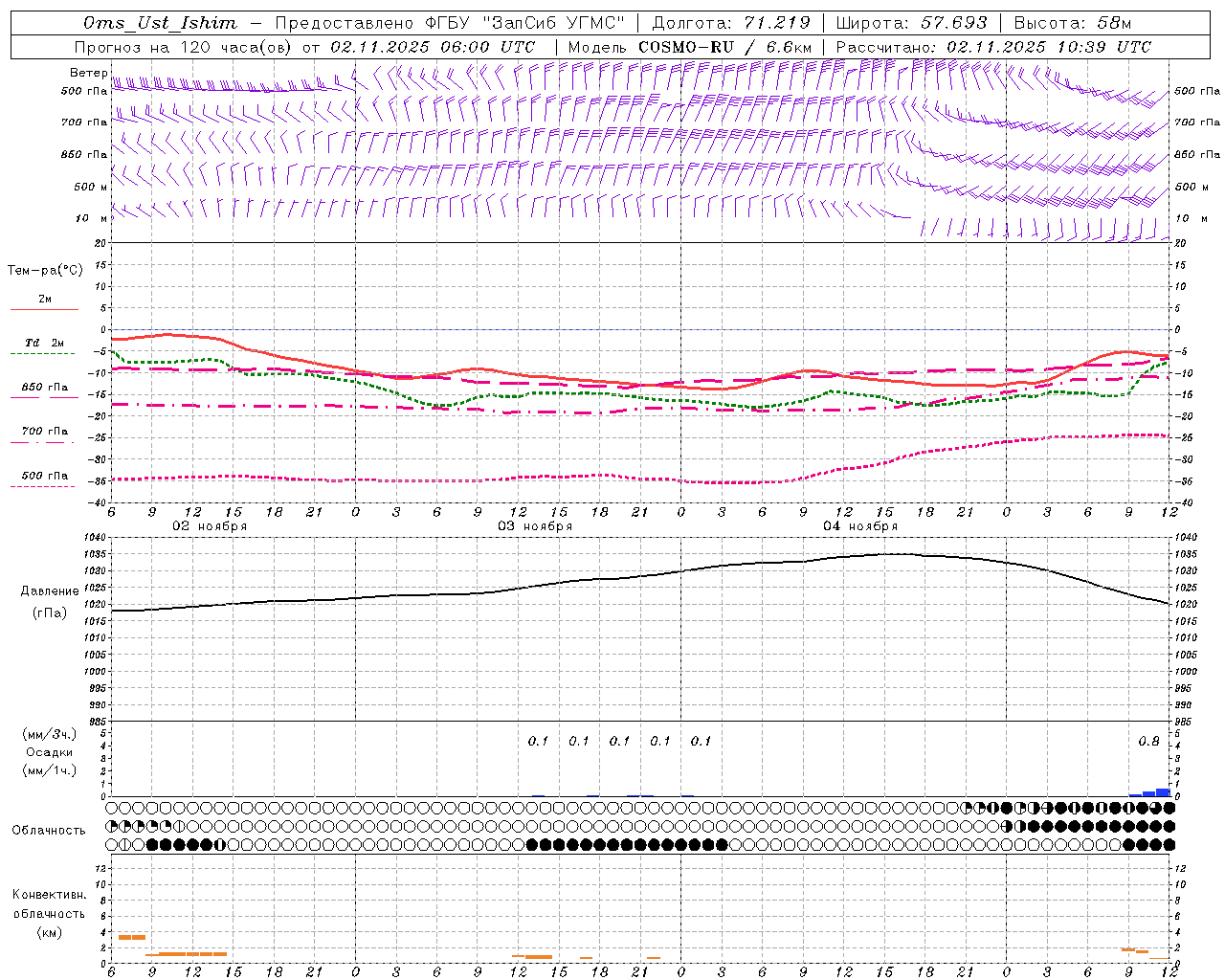Viewport: 1225px width, 980px height.
Task: Click Рассчитано: 02.11.2025 10:39 UTC text
Action: point(993,47)
